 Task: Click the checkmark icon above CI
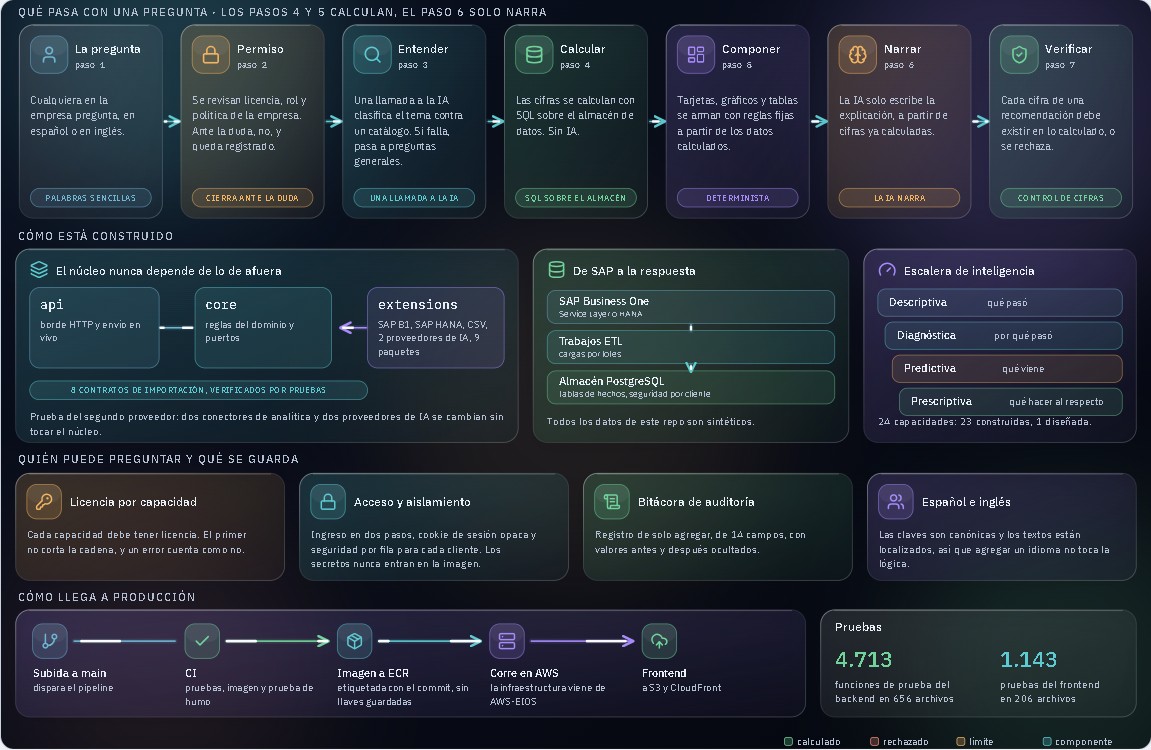point(202,641)
